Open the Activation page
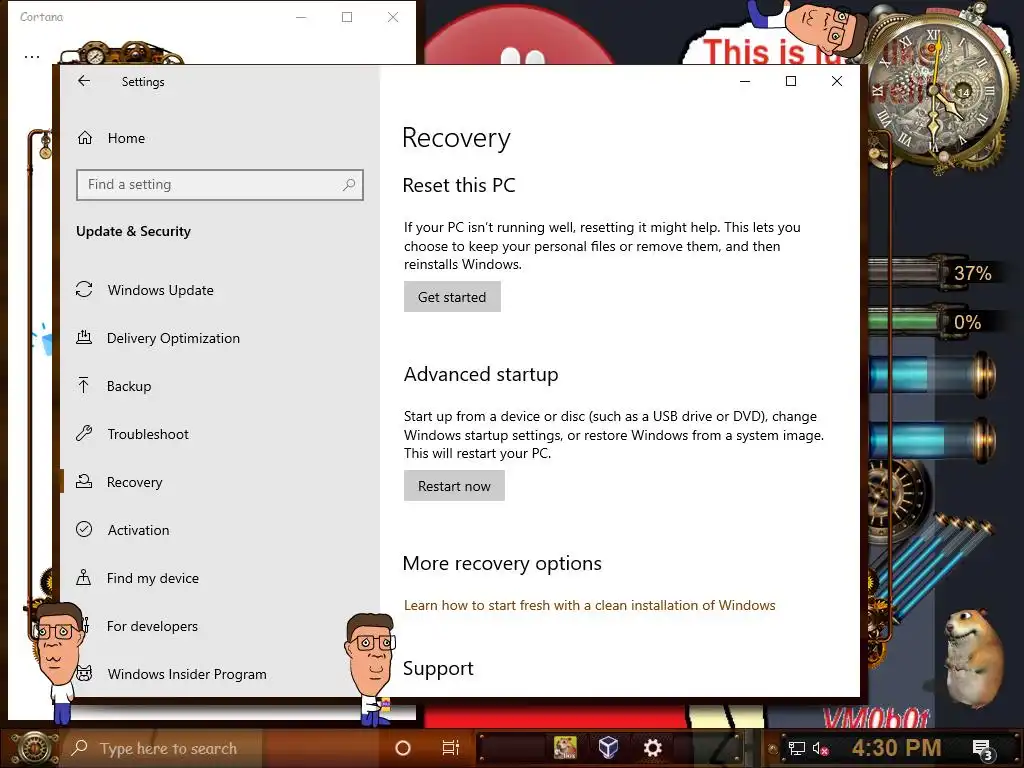Screen dimensions: 1024x768 (138, 530)
